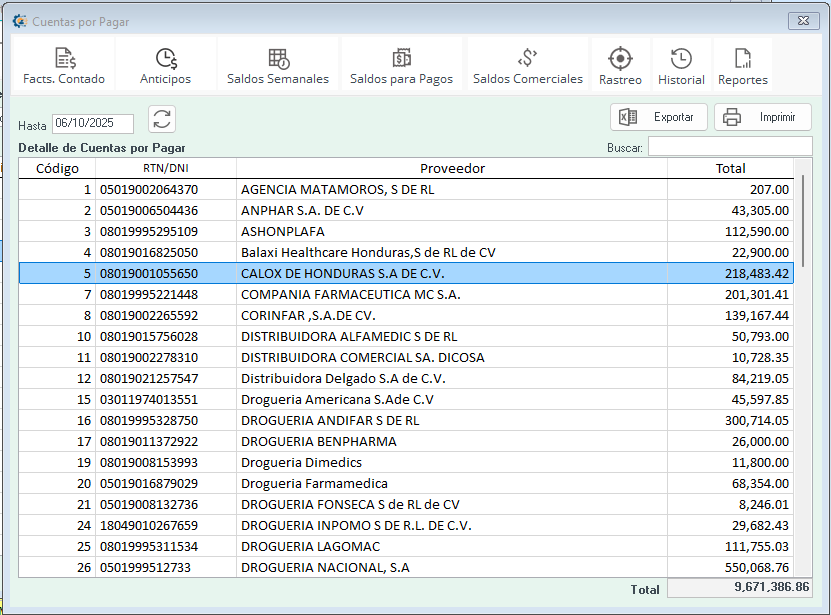Click the Rastreo tracking icon
831x615 pixels.
click(x=620, y=66)
